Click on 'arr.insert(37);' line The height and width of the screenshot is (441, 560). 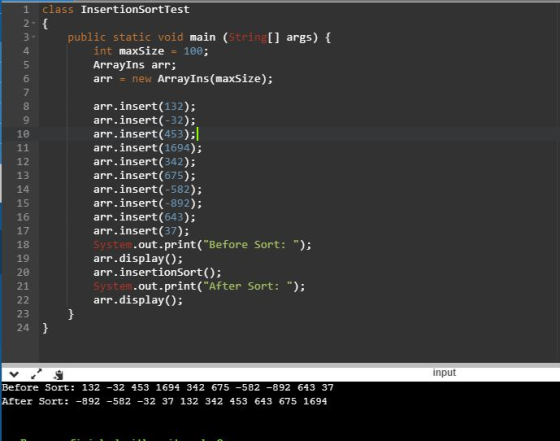point(141,231)
